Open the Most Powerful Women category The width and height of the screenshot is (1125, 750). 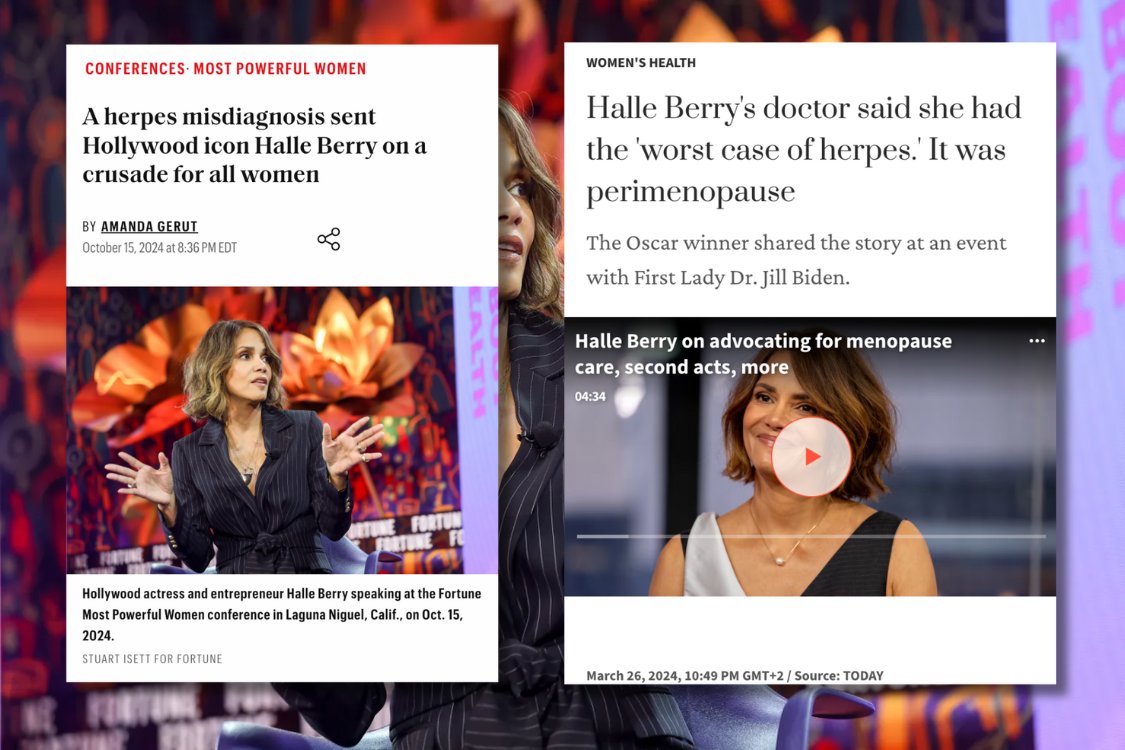click(x=280, y=68)
